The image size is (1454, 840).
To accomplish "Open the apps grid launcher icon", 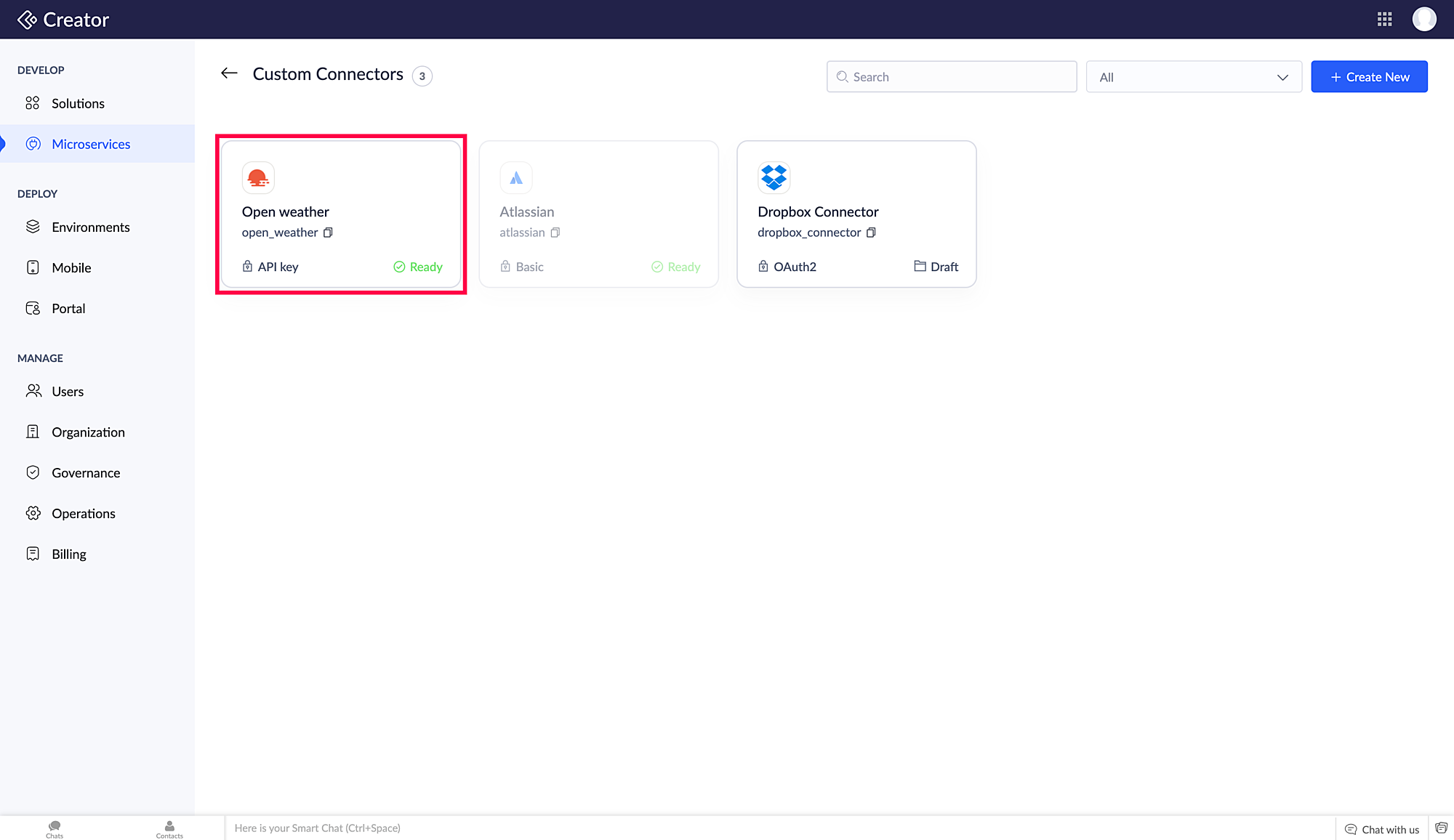I will point(1384,20).
